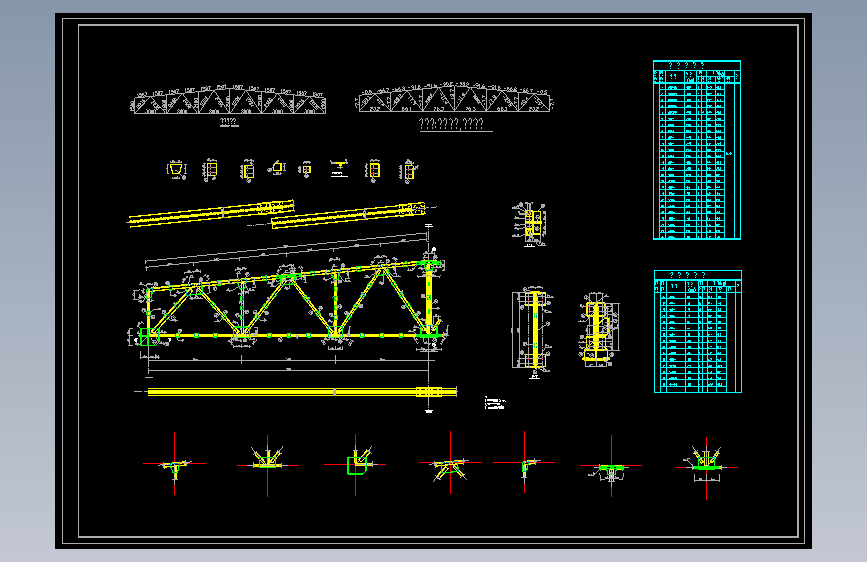The image size is (867, 562).
Task: Click the green support square at truss bottom-left joint
Action: [149, 336]
